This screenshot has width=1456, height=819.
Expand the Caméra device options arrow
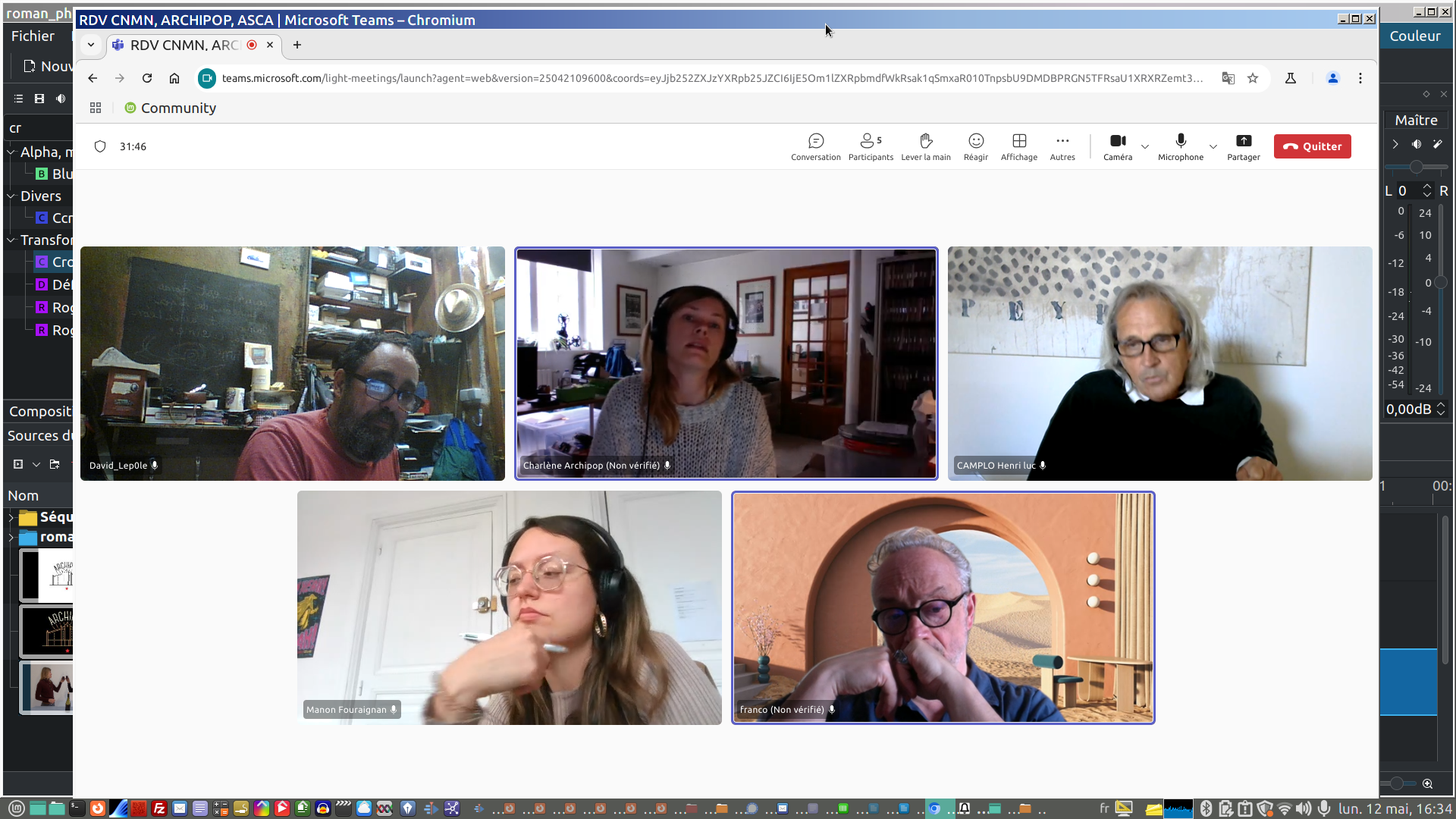point(1145,146)
